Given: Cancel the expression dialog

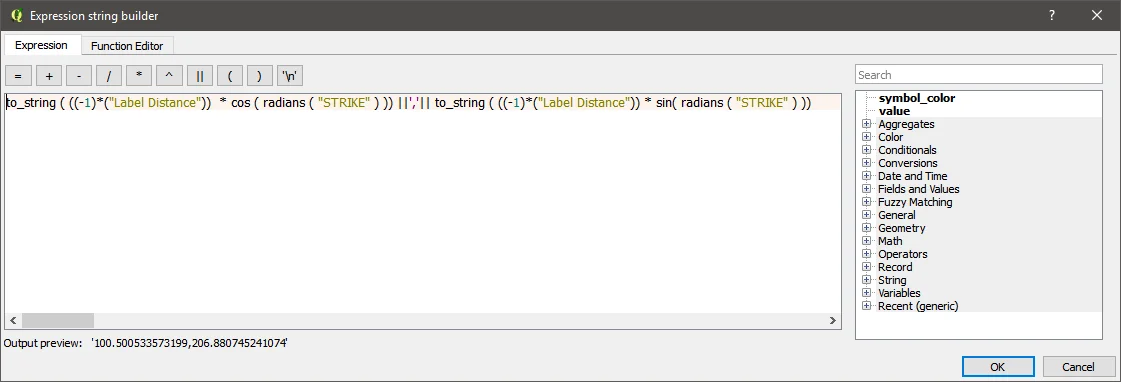Looking at the screenshot, I should click(x=1078, y=367).
